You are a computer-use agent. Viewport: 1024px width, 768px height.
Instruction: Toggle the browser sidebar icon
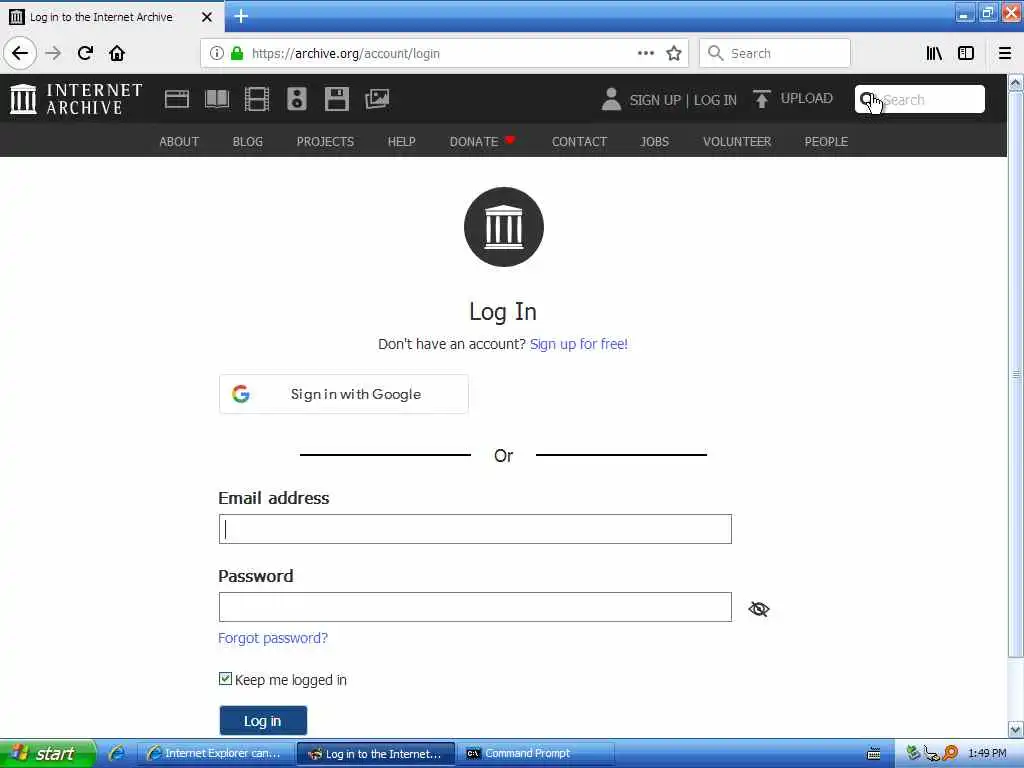966,53
